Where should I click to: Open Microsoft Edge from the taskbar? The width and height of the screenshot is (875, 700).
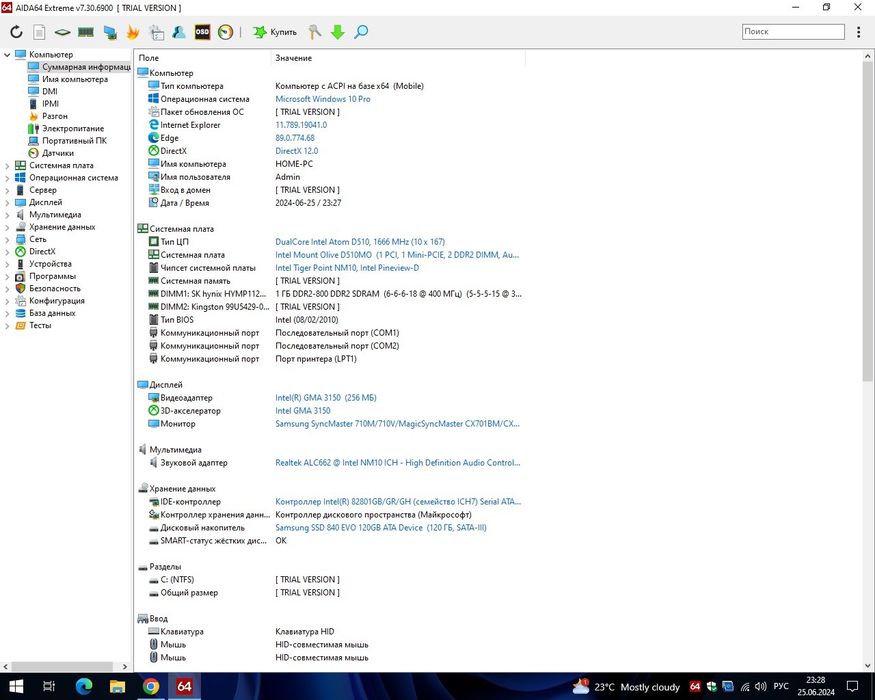(84, 686)
